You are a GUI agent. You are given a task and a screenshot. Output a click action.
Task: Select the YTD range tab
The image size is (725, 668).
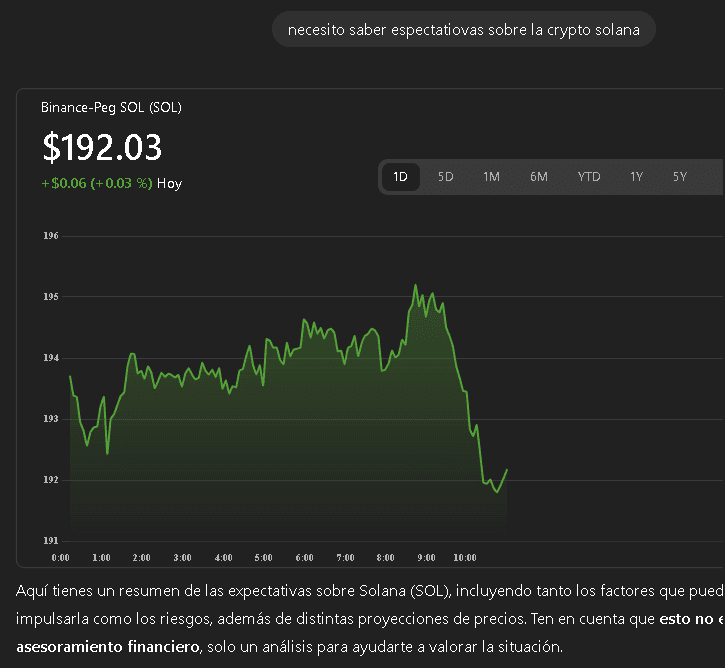(x=589, y=177)
